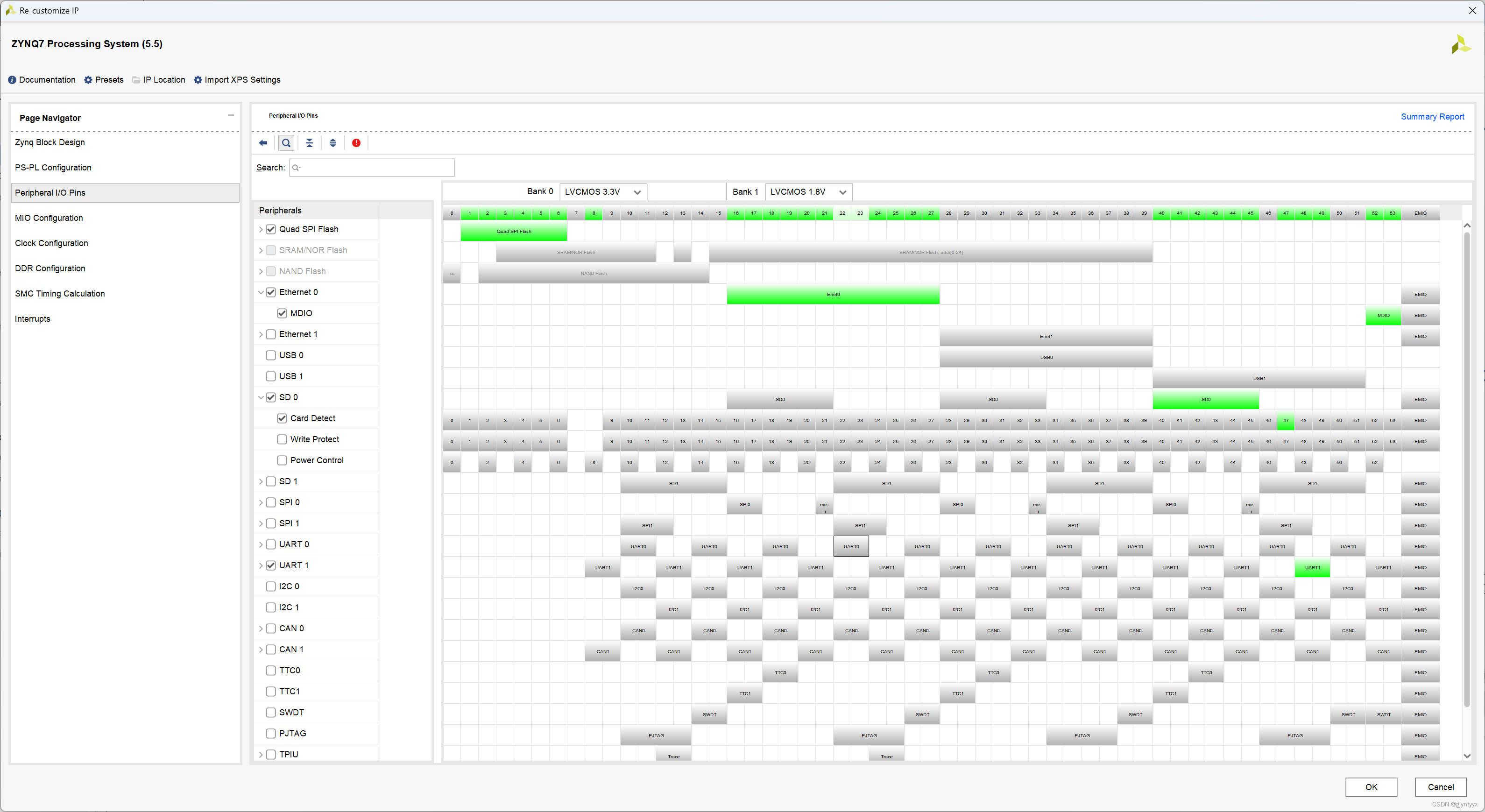Toggle the search magnifier toolbar icon
Image resolution: width=1485 pixels, height=812 pixels.
(x=286, y=143)
